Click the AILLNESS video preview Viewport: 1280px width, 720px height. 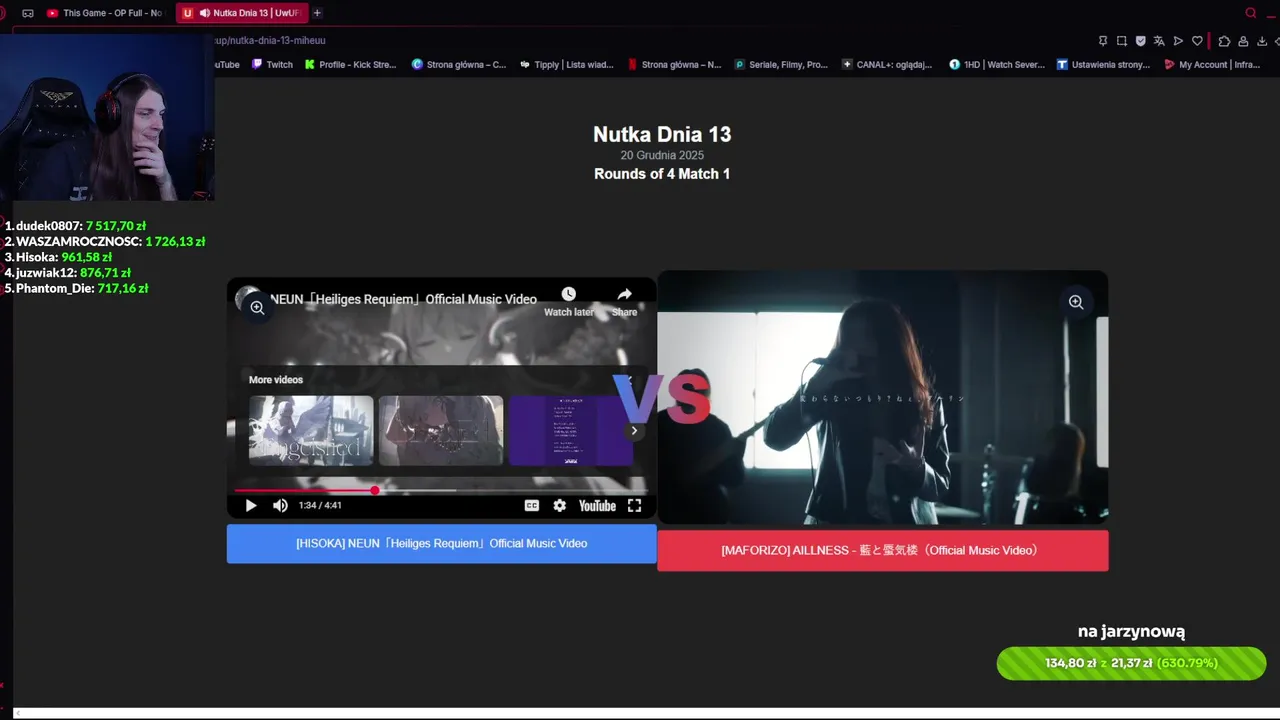883,398
